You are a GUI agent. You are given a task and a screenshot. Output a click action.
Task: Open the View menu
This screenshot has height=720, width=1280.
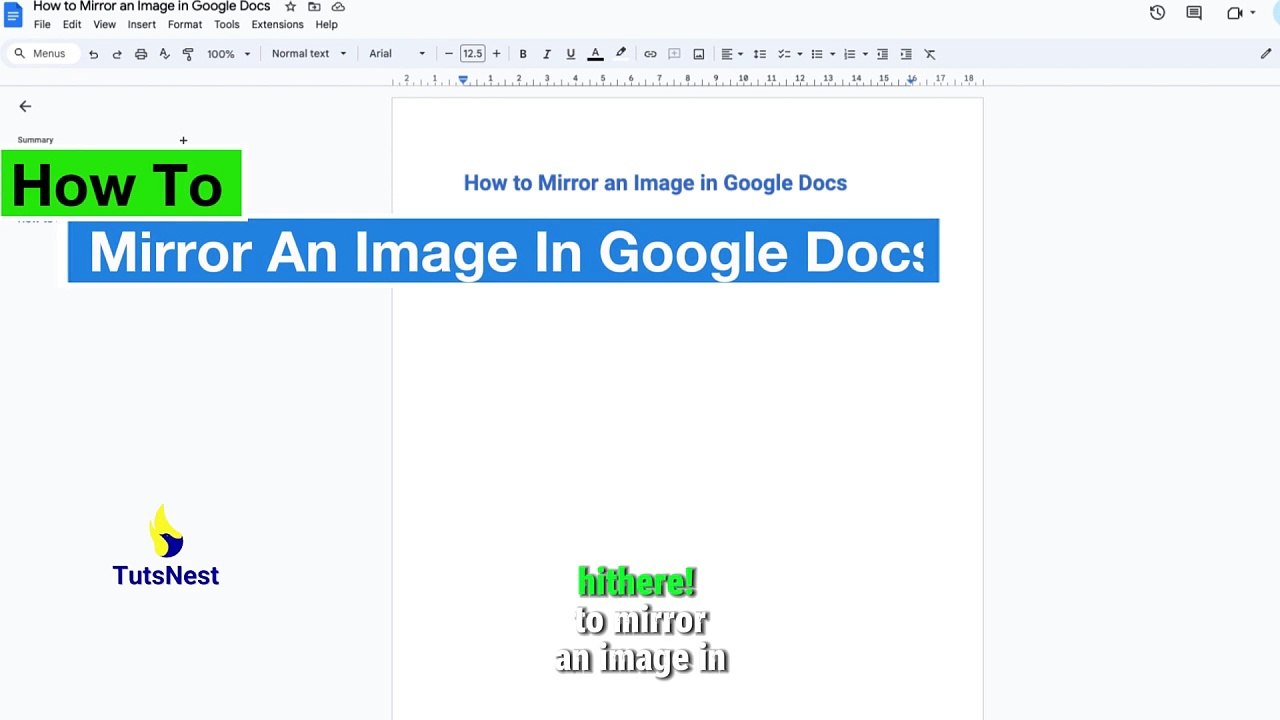point(104,25)
